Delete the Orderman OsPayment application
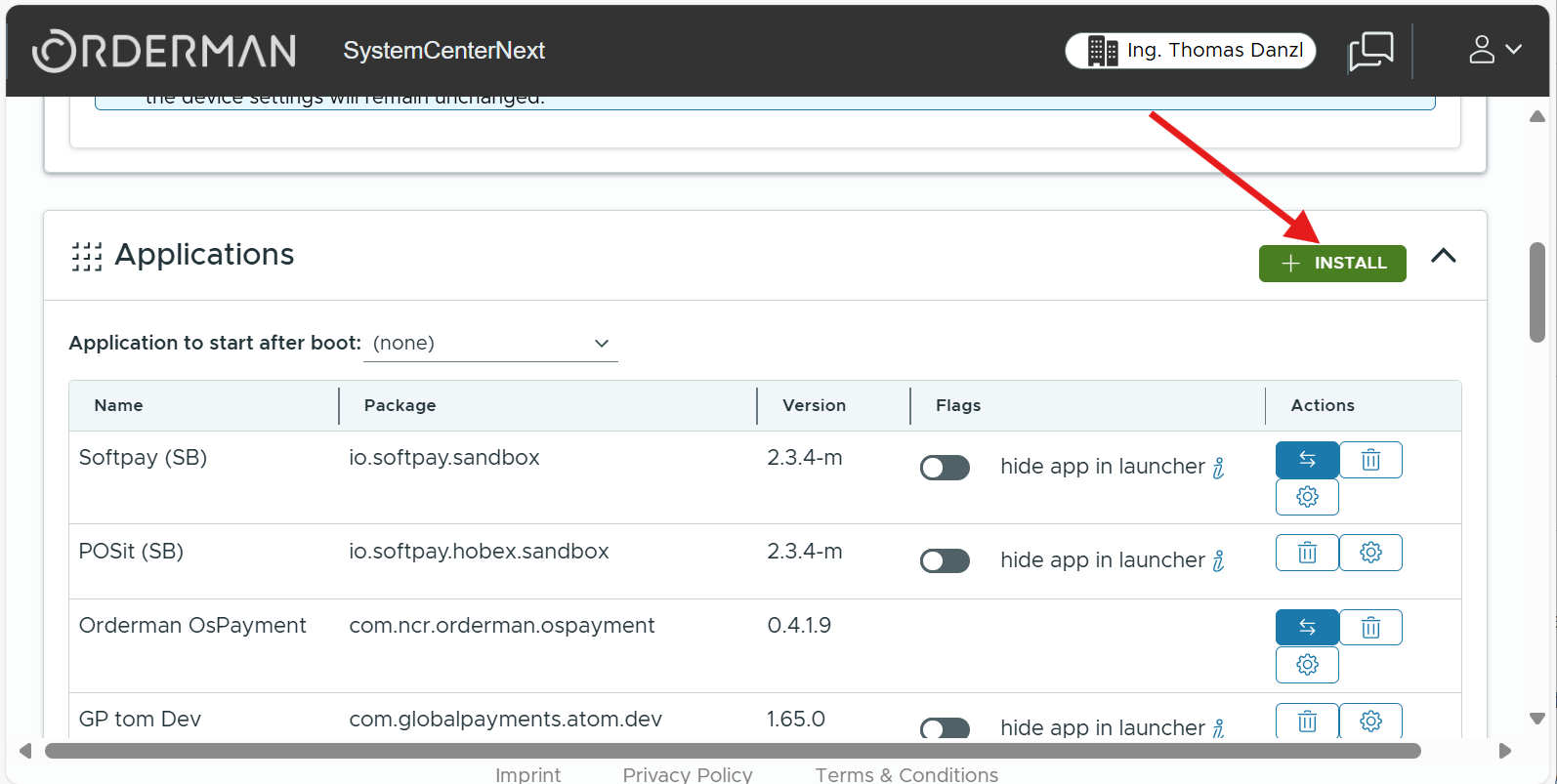The width and height of the screenshot is (1557, 784). 1370,628
